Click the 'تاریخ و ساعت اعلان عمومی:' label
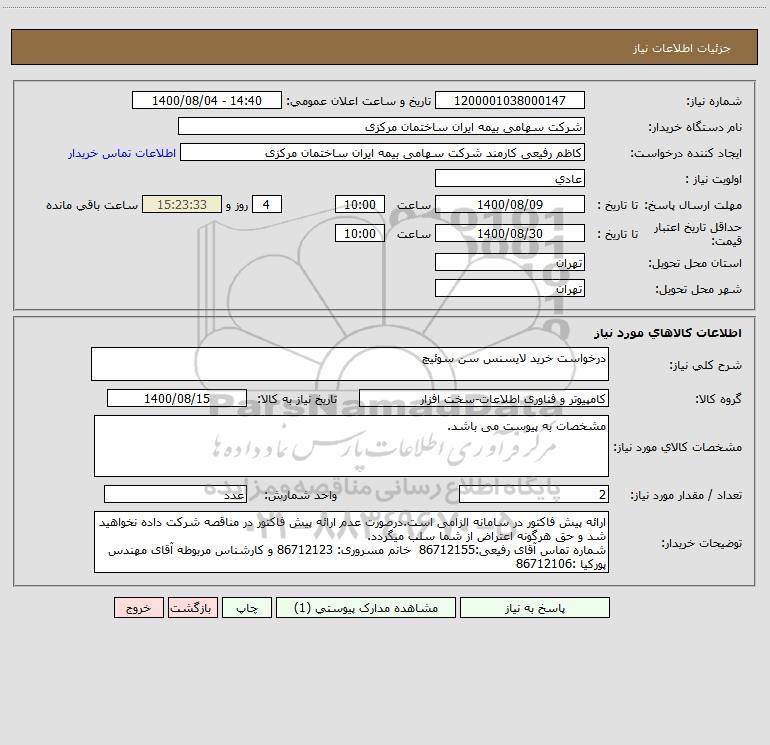This screenshot has width=770, height=745. click(x=358, y=102)
